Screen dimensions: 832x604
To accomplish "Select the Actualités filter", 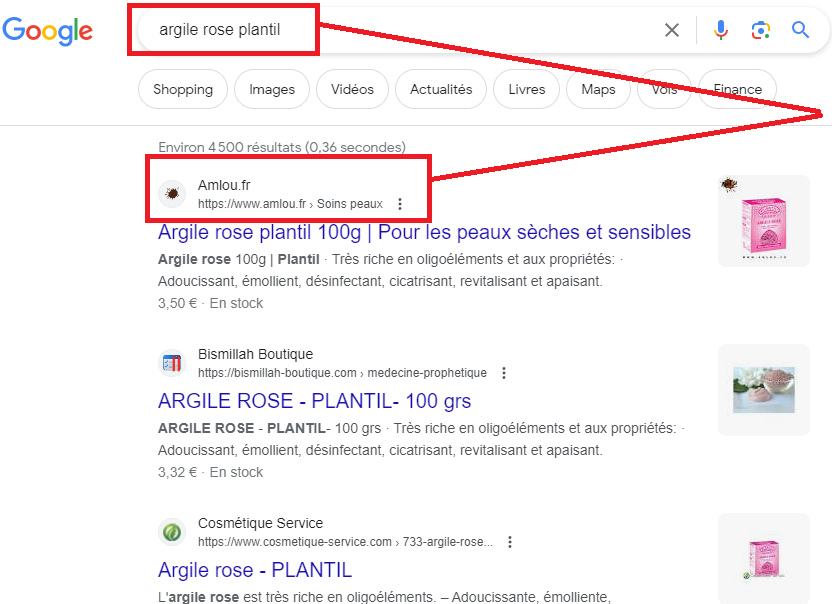I will coord(441,89).
